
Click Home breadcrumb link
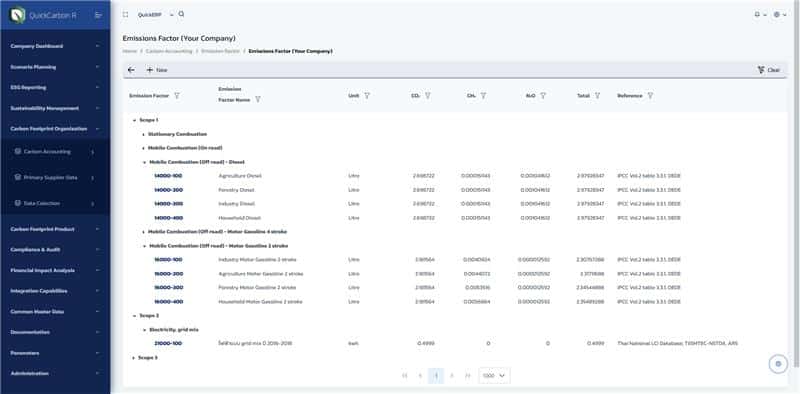(x=129, y=52)
